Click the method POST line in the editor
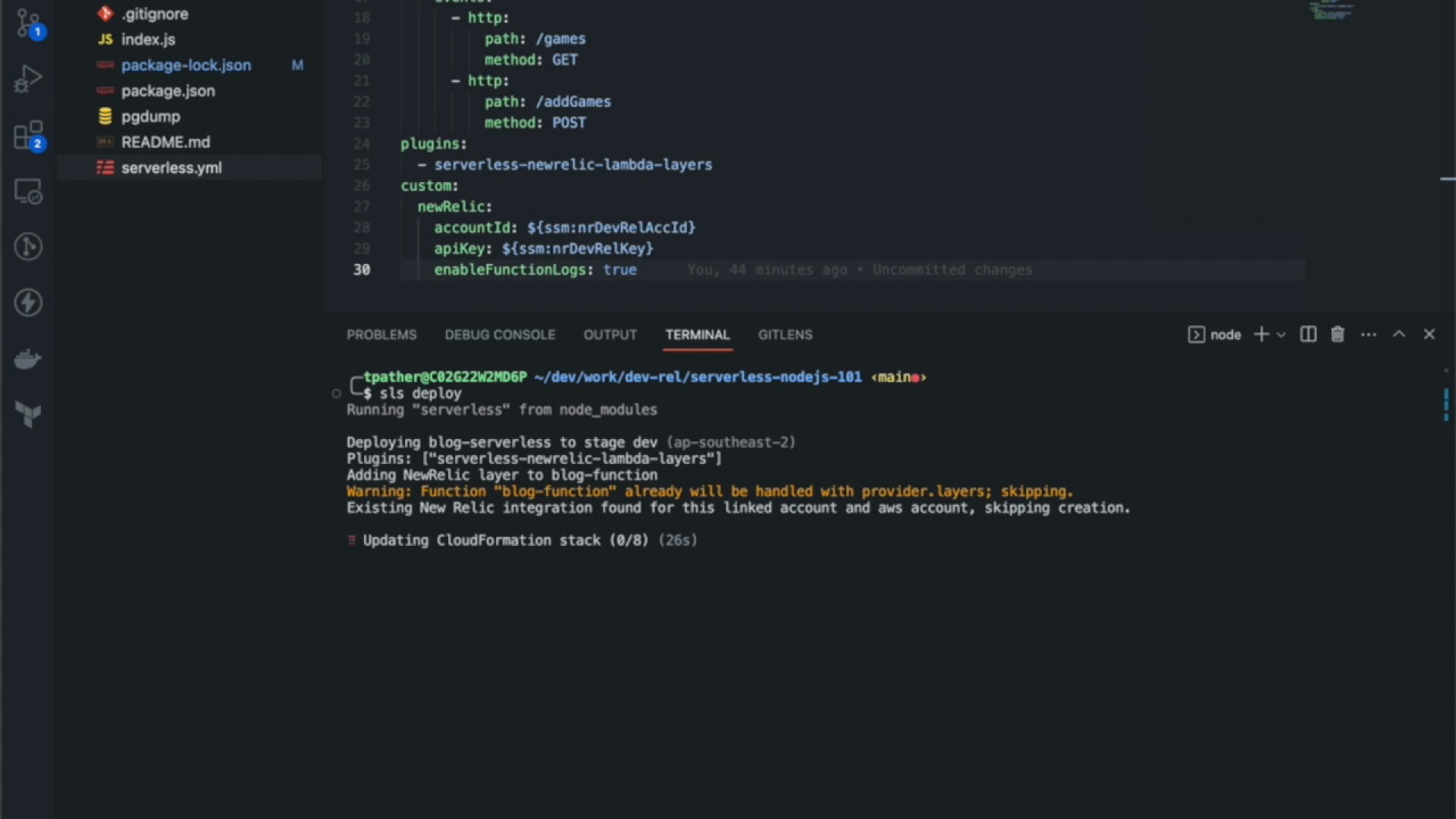Image resolution: width=1456 pixels, height=819 pixels. (x=535, y=123)
